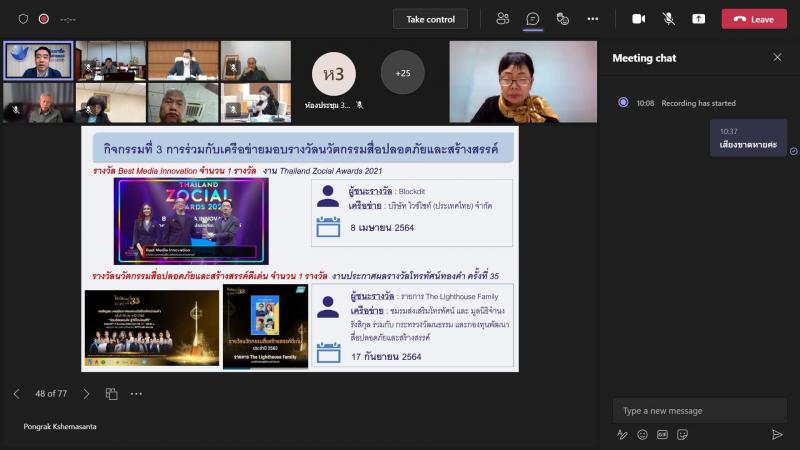Open the GIF picker icon

[662, 435]
